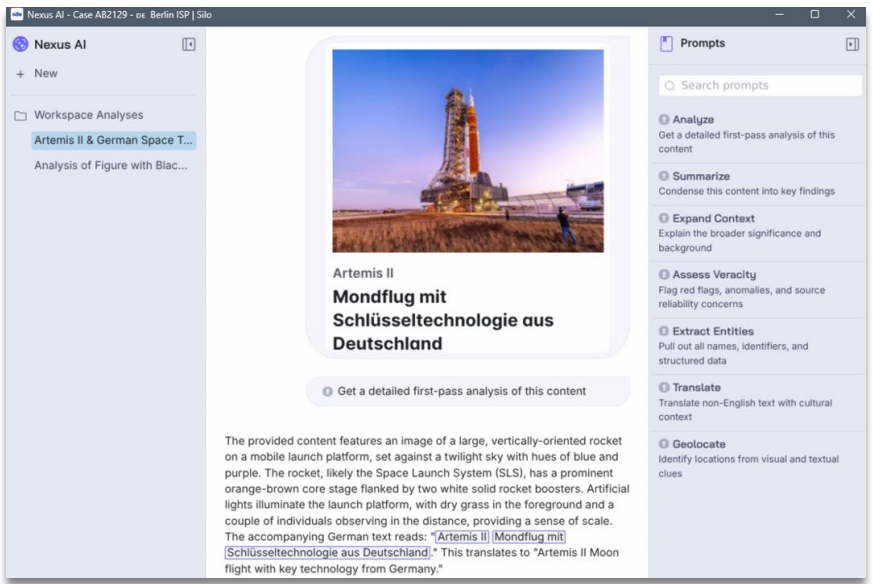Screen dimensions: 873x584
Task: Open Analysis of Figure with Blac... entry
Action: (111, 165)
